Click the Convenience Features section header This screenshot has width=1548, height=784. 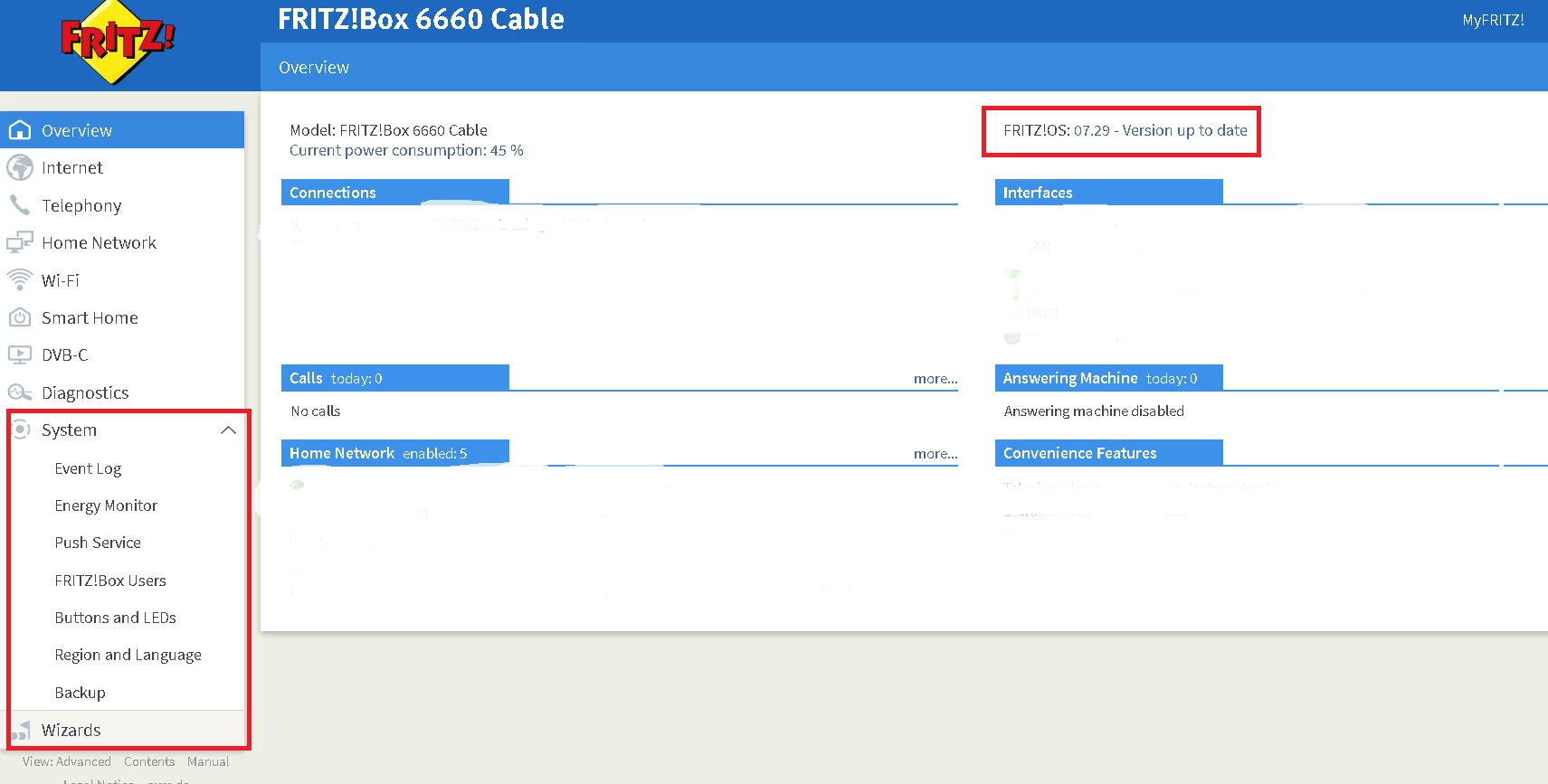(x=1109, y=453)
